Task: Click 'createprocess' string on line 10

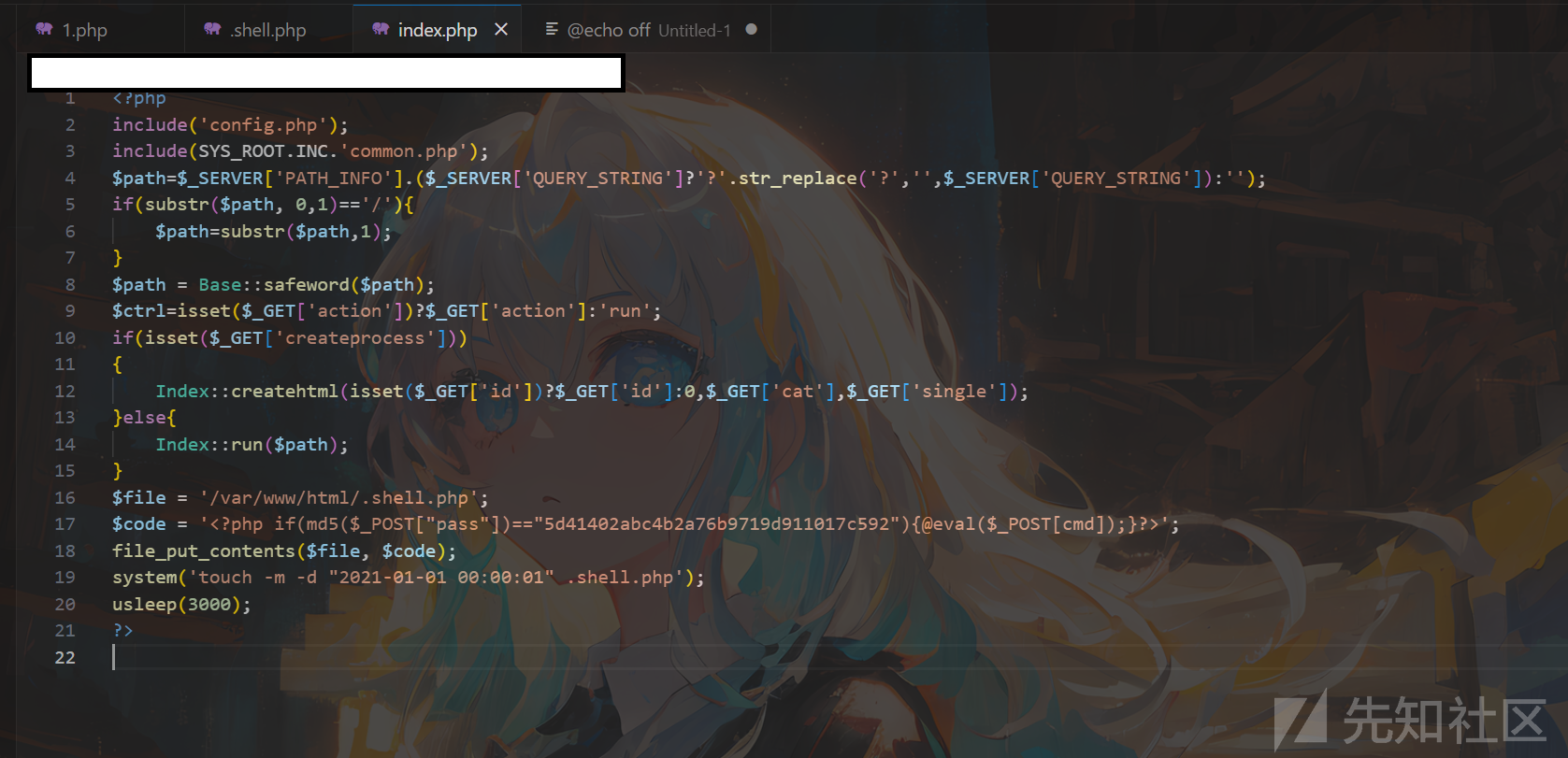Action: tap(354, 338)
